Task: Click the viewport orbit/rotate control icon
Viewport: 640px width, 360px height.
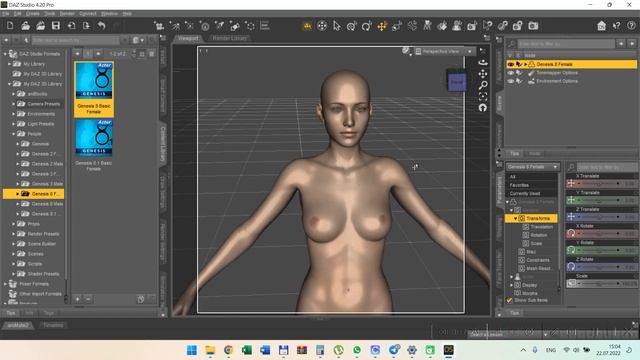Action: pyautogui.click(x=483, y=62)
